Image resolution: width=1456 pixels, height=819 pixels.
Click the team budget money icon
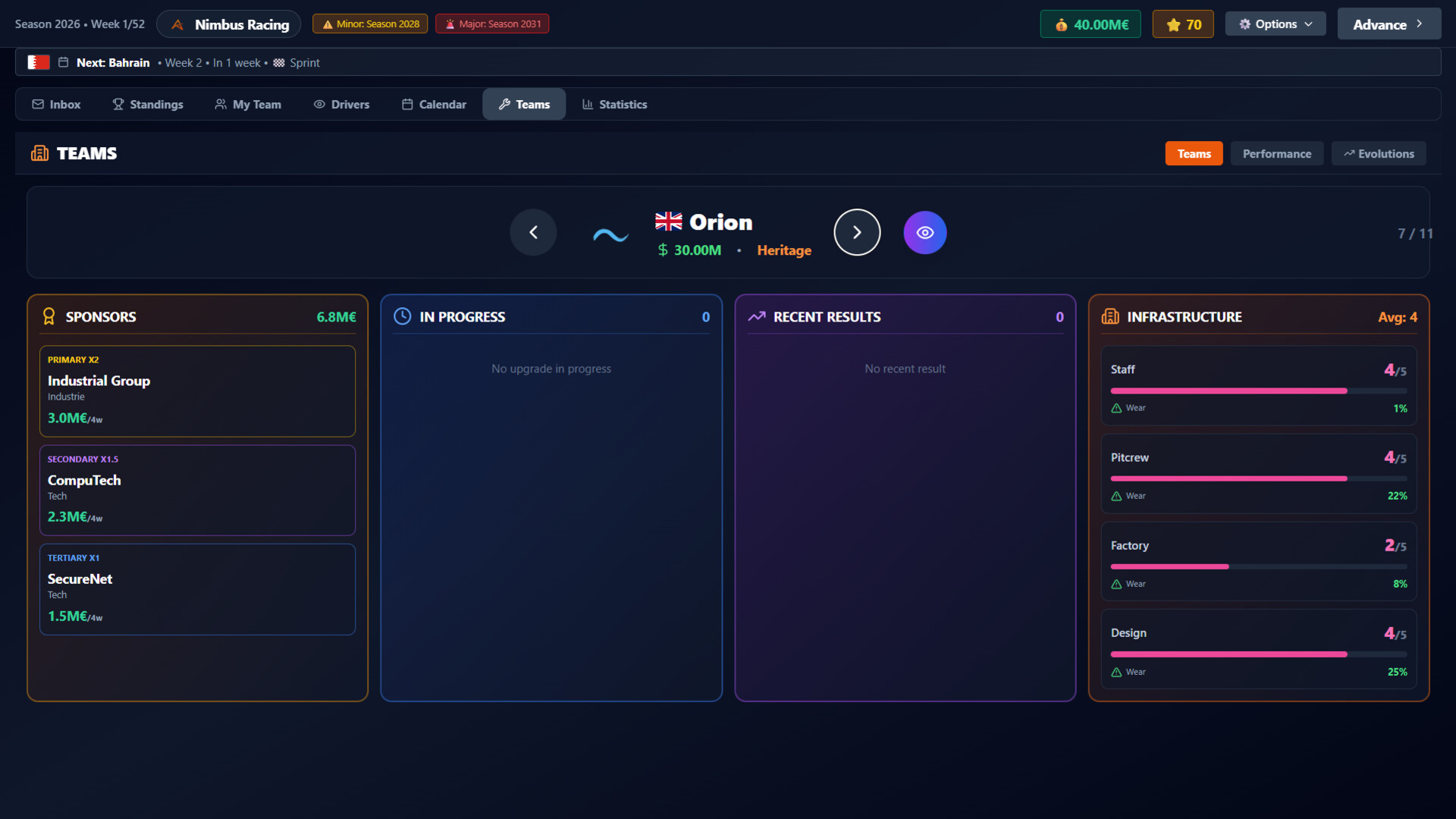pos(1060,24)
